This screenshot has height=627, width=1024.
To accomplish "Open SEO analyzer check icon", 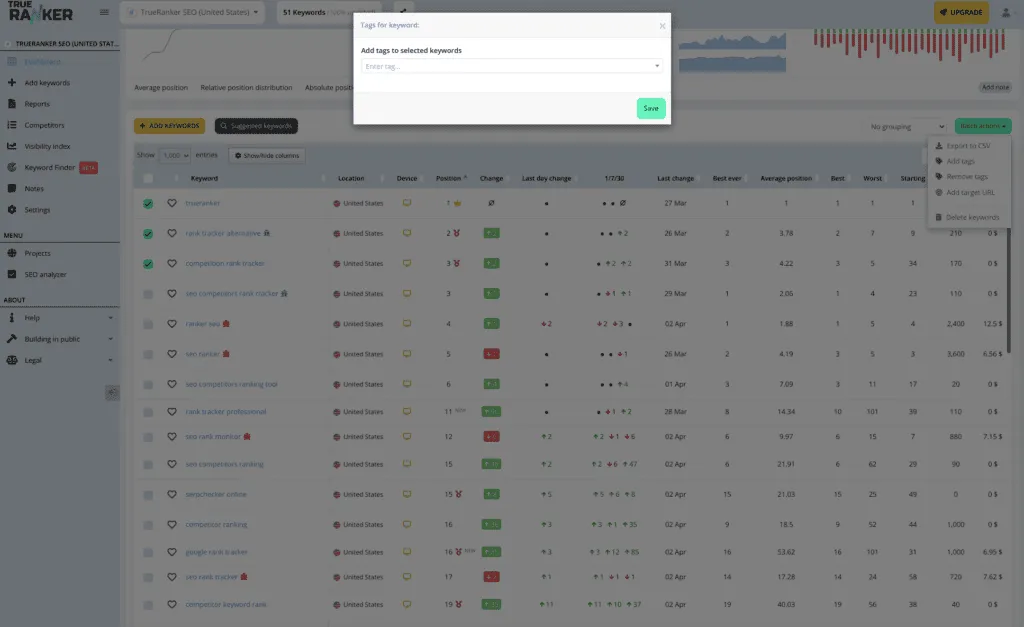I will (x=12, y=274).
